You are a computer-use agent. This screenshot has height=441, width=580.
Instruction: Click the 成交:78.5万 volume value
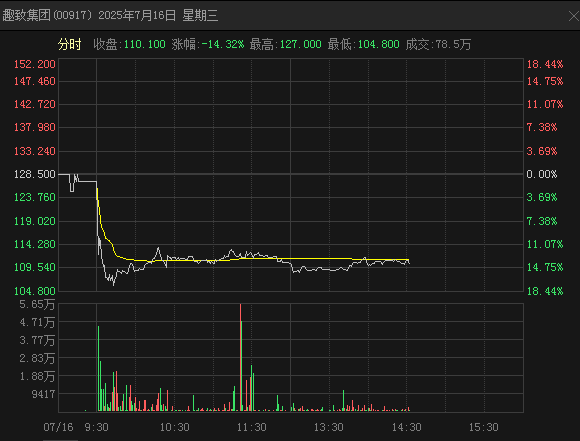pyautogui.click(x=438, y=44)
